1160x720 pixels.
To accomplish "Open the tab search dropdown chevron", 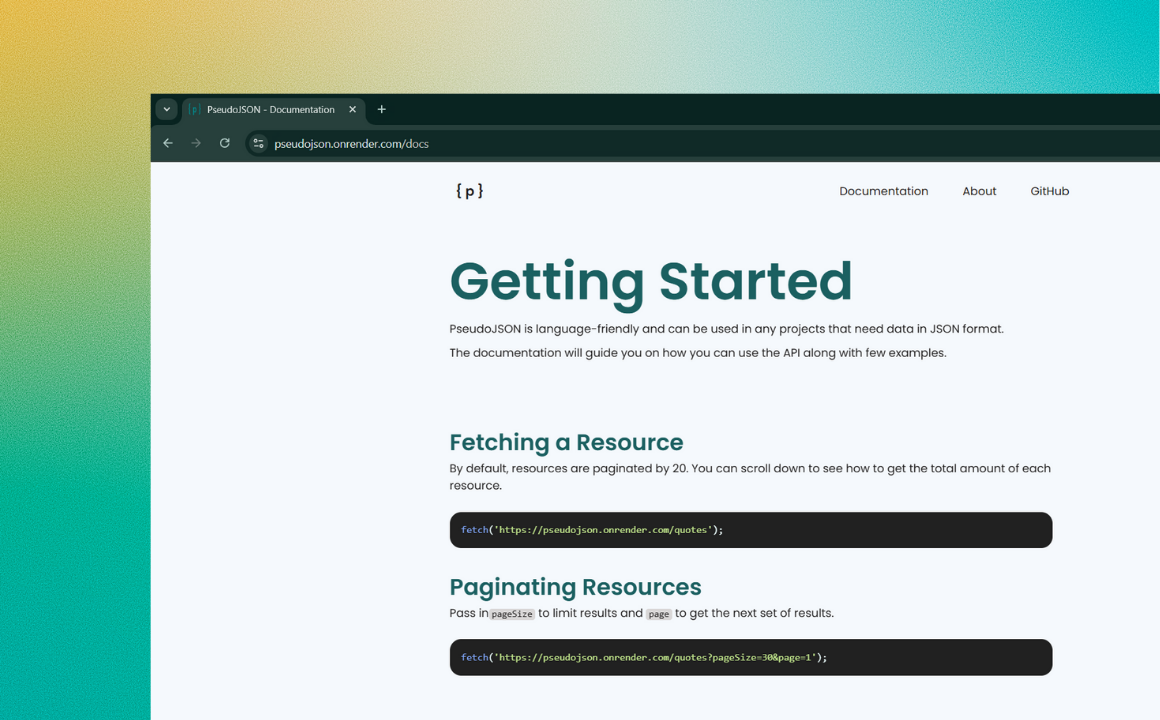I will coord(167,110).
